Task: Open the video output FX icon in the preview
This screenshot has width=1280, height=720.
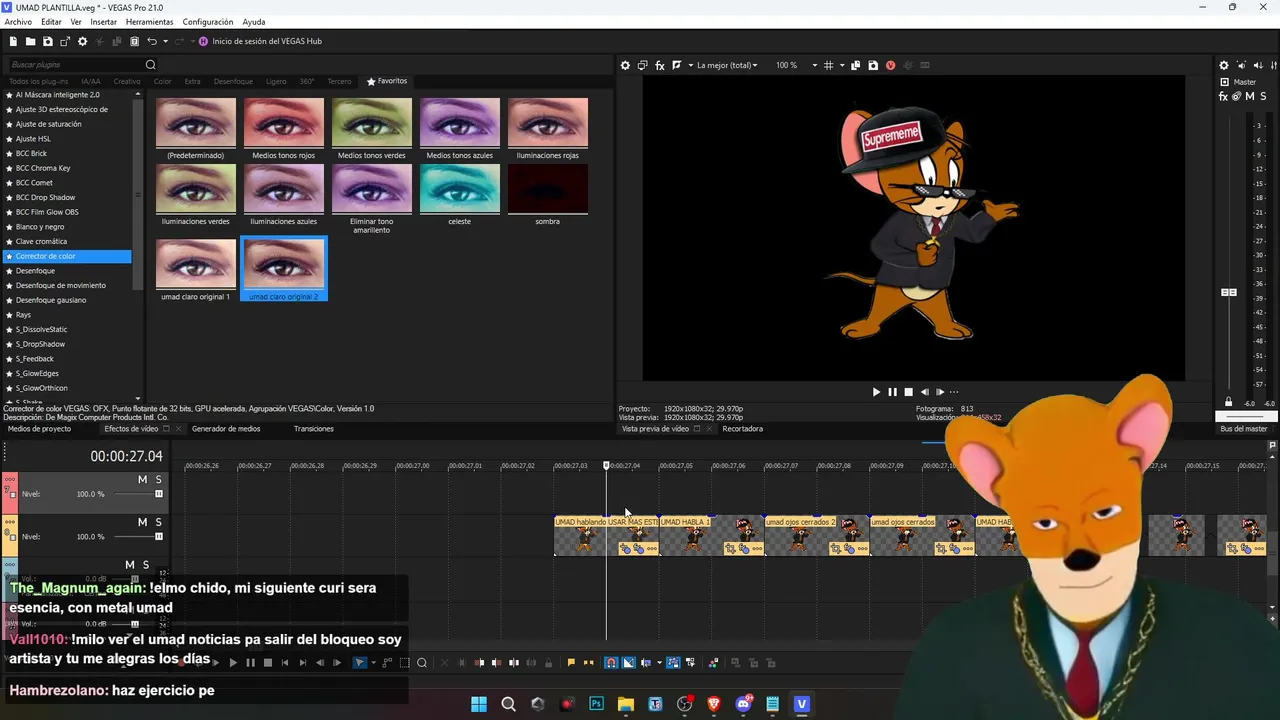Action: (x=659, y=65)
